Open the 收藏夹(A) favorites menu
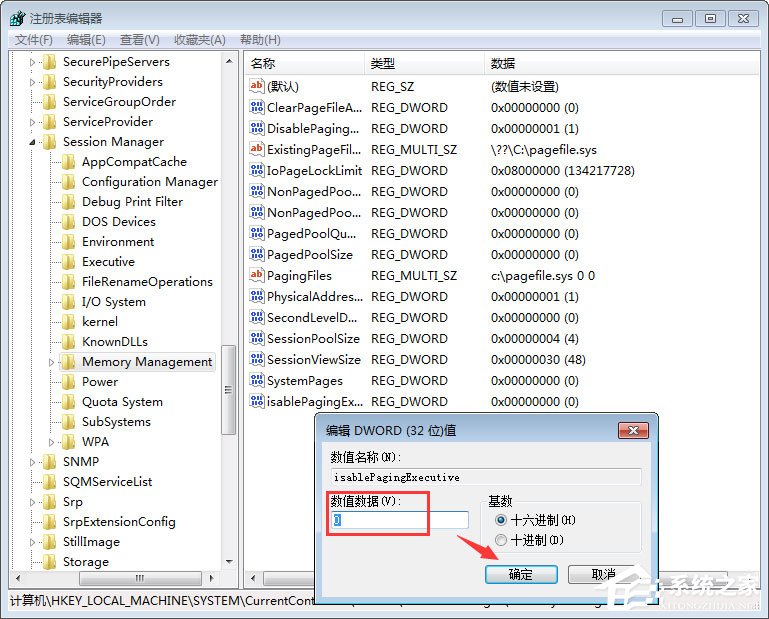 (199, 40)
